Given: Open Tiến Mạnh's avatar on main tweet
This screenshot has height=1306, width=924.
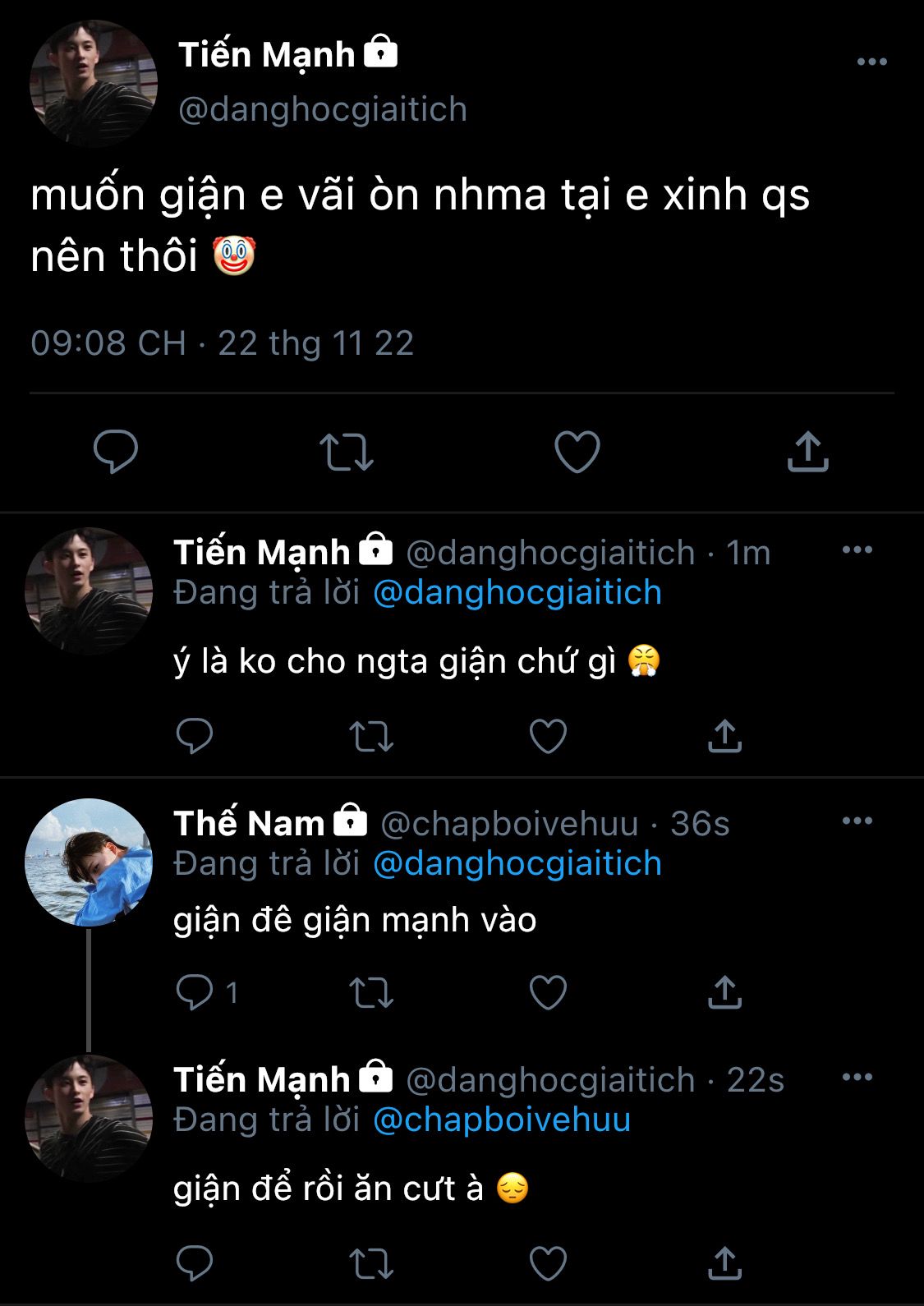Looking at the screenshot, I should coord(93,83).
